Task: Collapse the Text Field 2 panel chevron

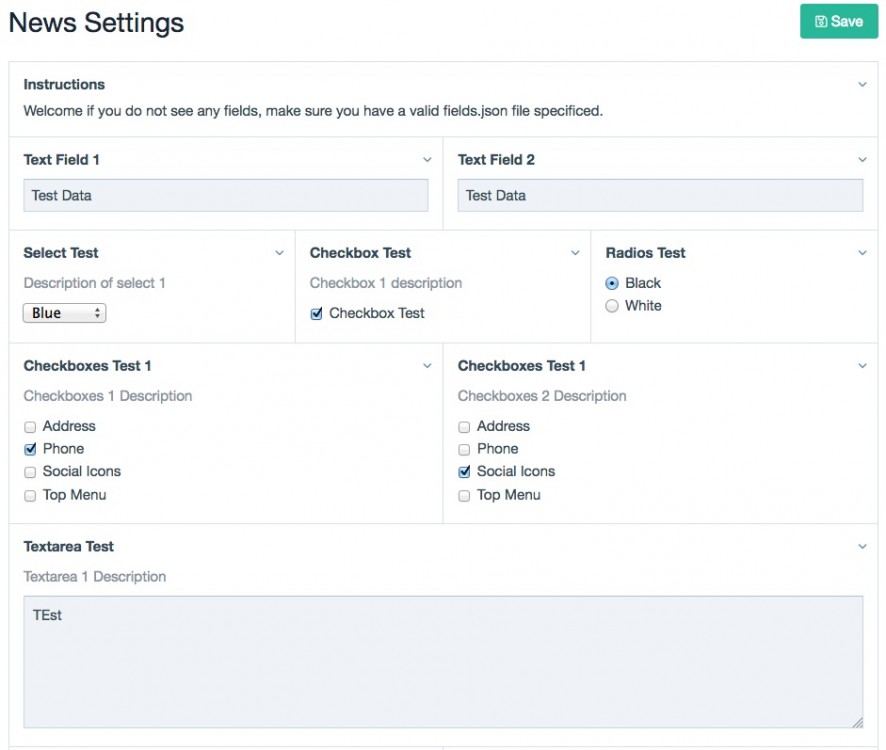Action: click(x=862, y=160)
